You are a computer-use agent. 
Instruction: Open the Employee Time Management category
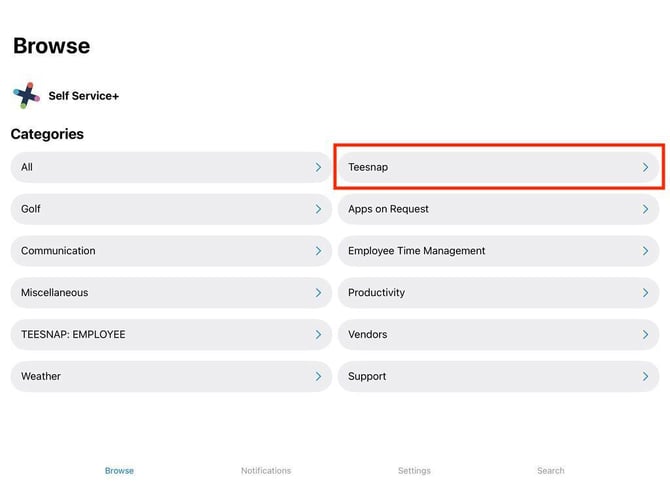pyautogui.click(x=498, y=251)
